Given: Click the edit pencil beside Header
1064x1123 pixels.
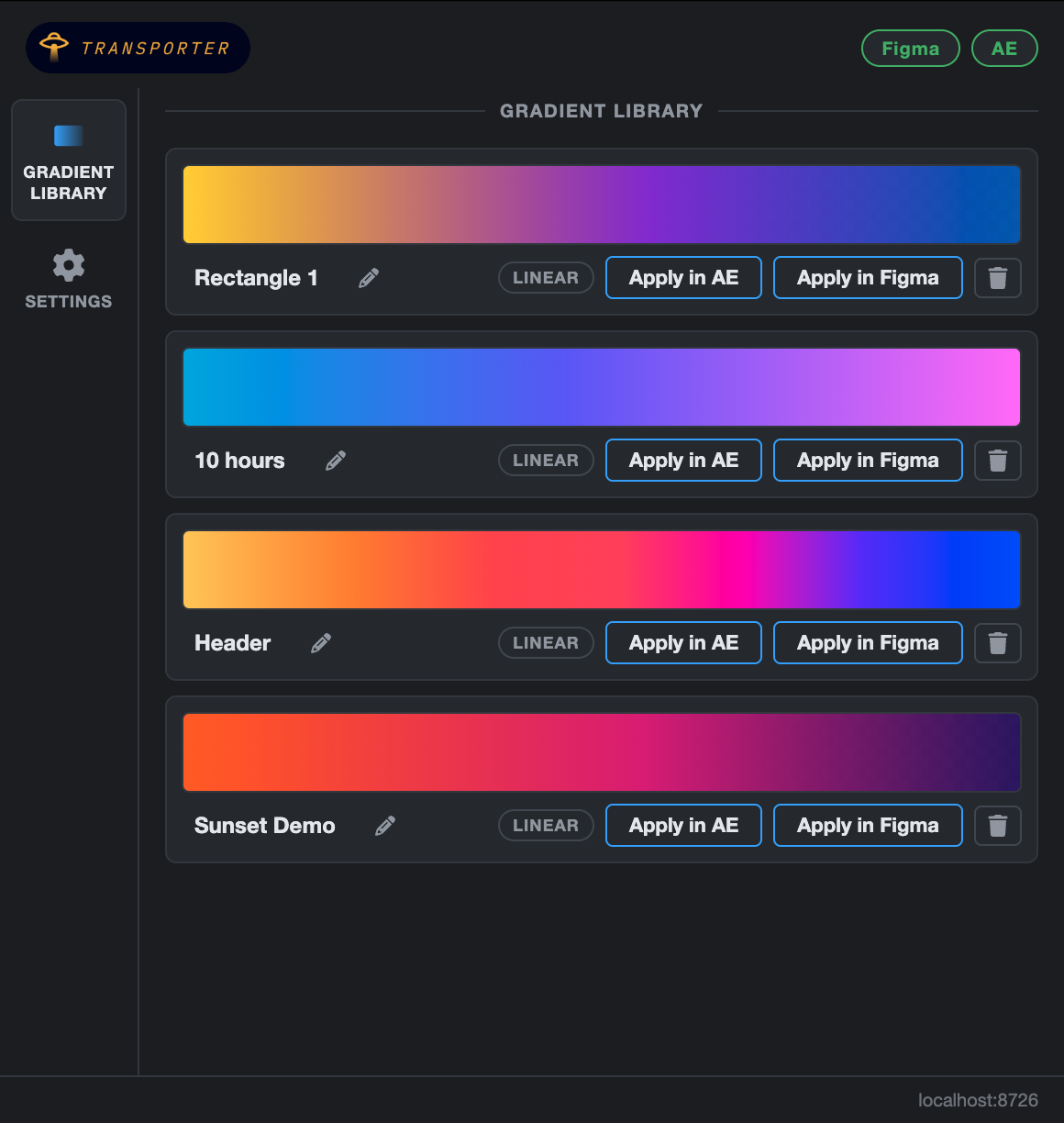Looking at the screenshot, I should pos(321,643).
